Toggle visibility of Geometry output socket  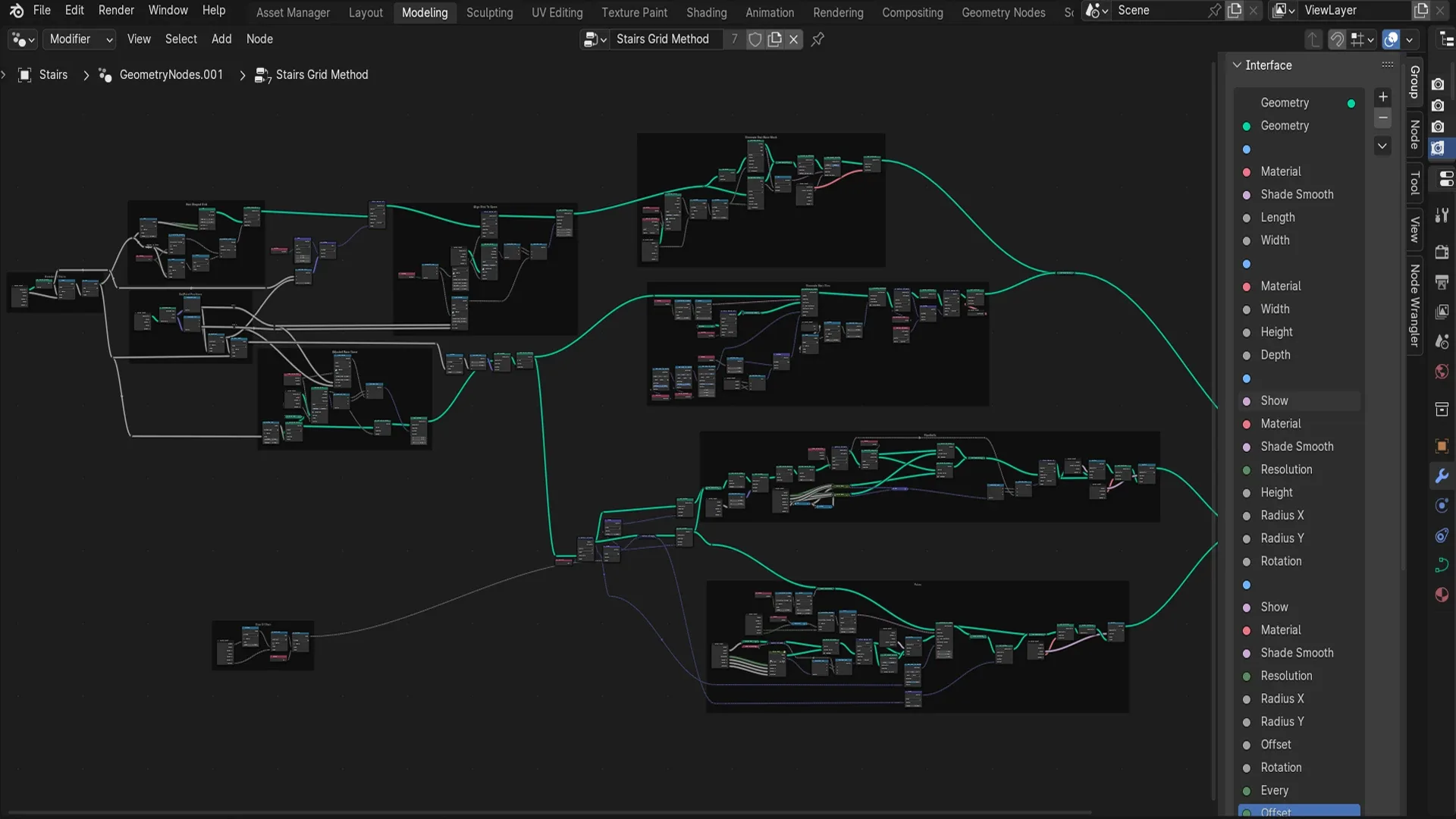1351,102
